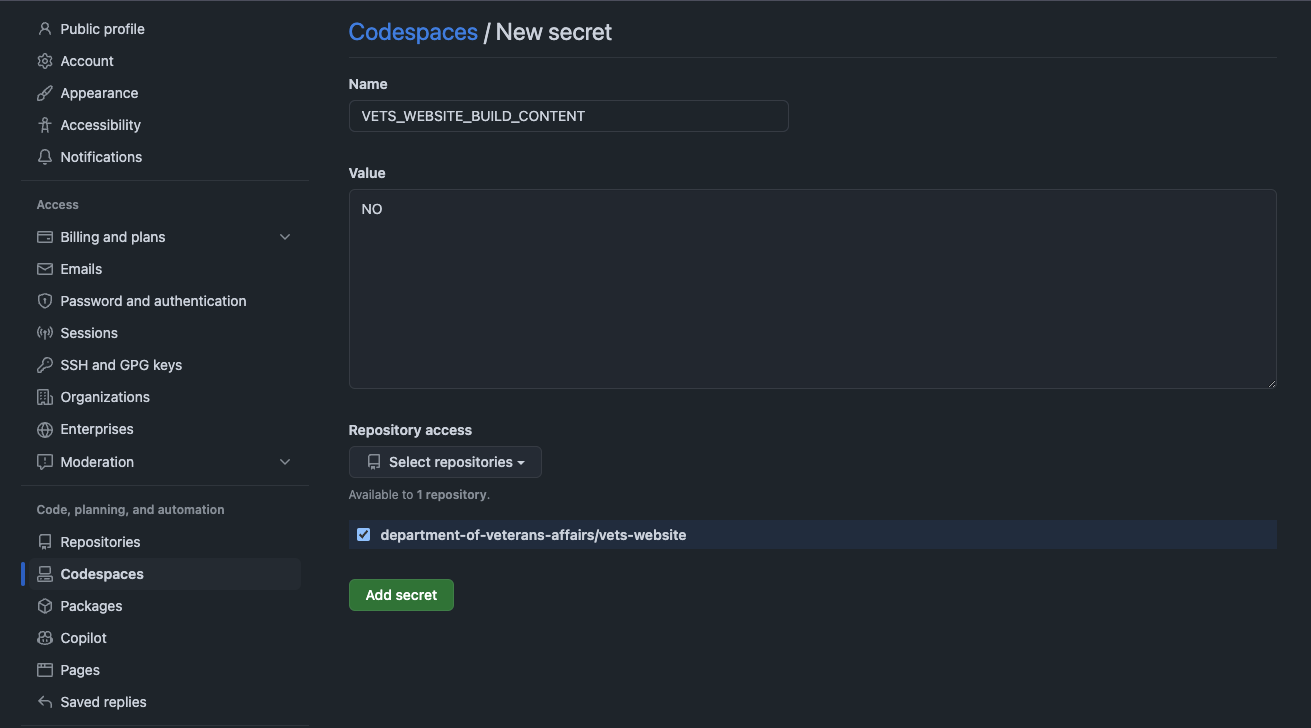Click inside the Value text area
The height and width of the screenshot is (728, 1311).
(x=812, y=289)
